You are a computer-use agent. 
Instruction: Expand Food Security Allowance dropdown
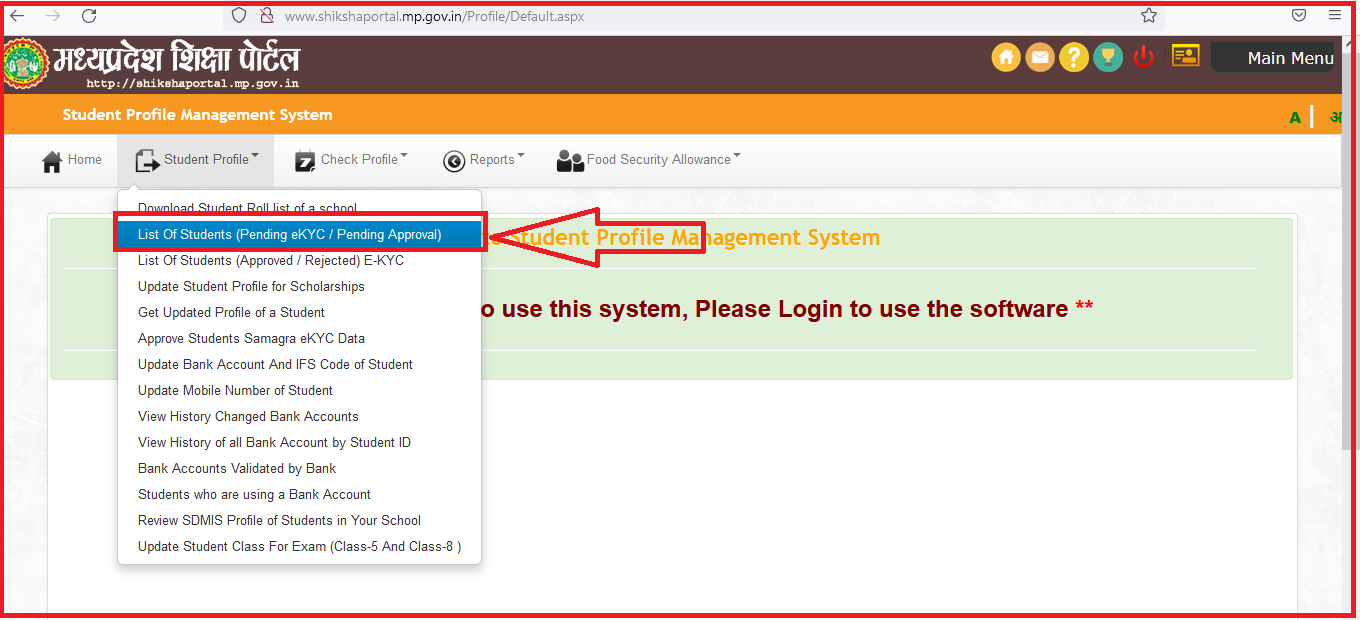click(649, 160)
